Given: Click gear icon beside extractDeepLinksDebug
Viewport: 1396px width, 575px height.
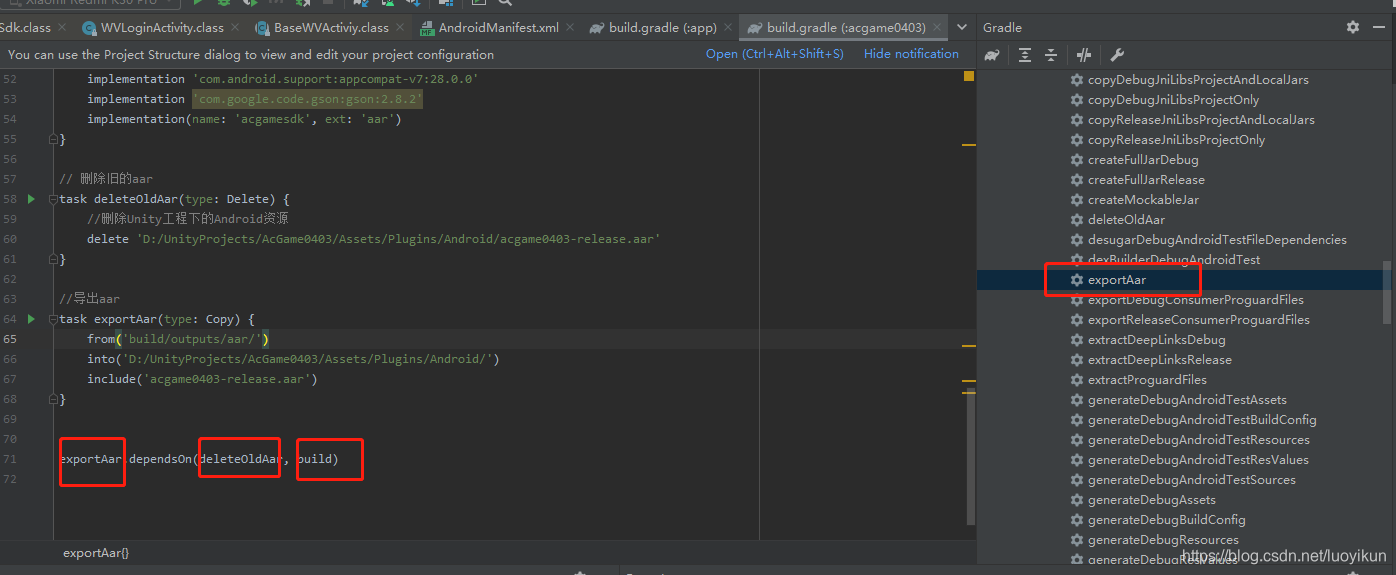Looking at the screenshot, I should [1077, 340].
